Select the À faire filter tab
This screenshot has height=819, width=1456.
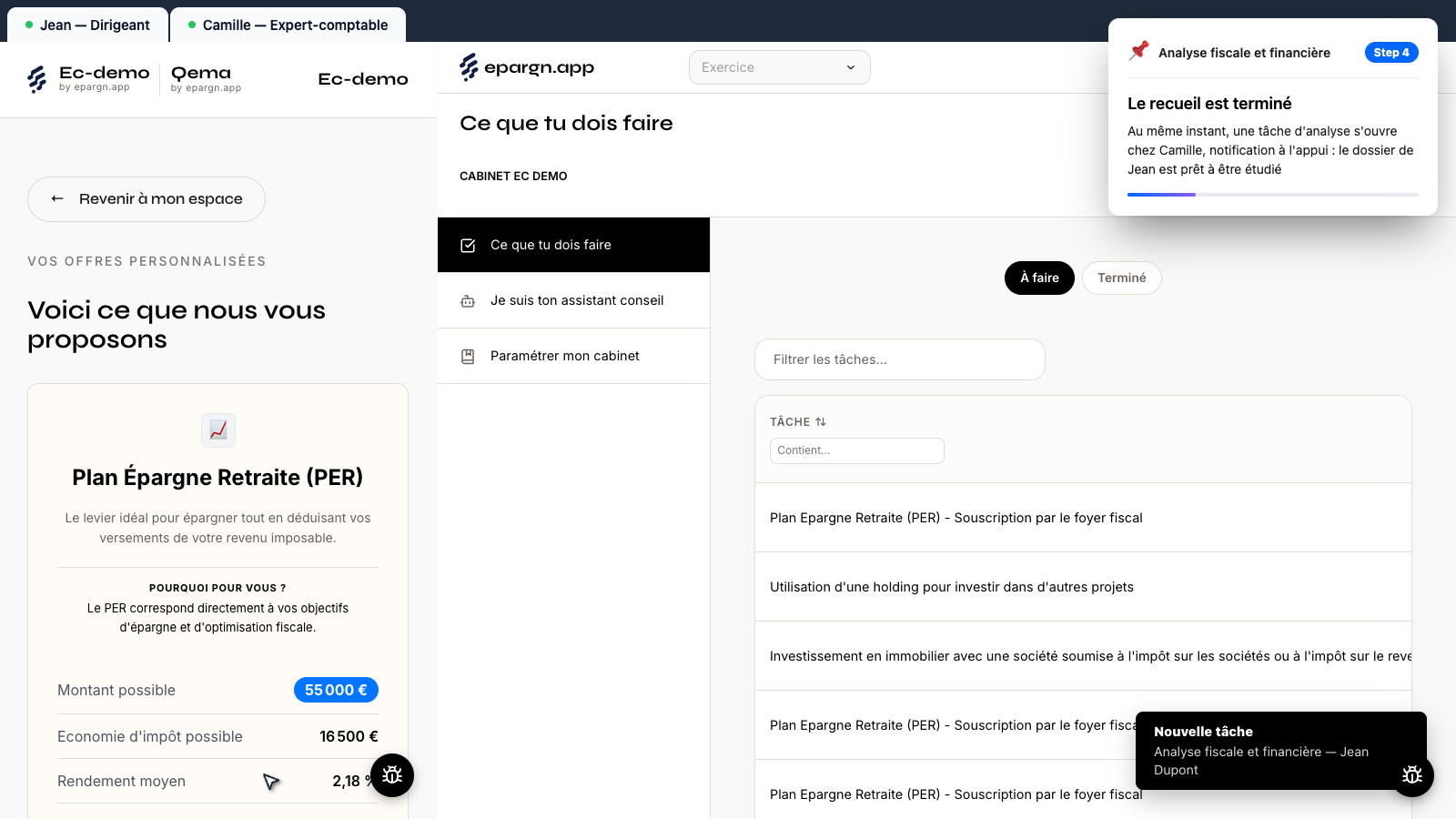coord(1039,278)
